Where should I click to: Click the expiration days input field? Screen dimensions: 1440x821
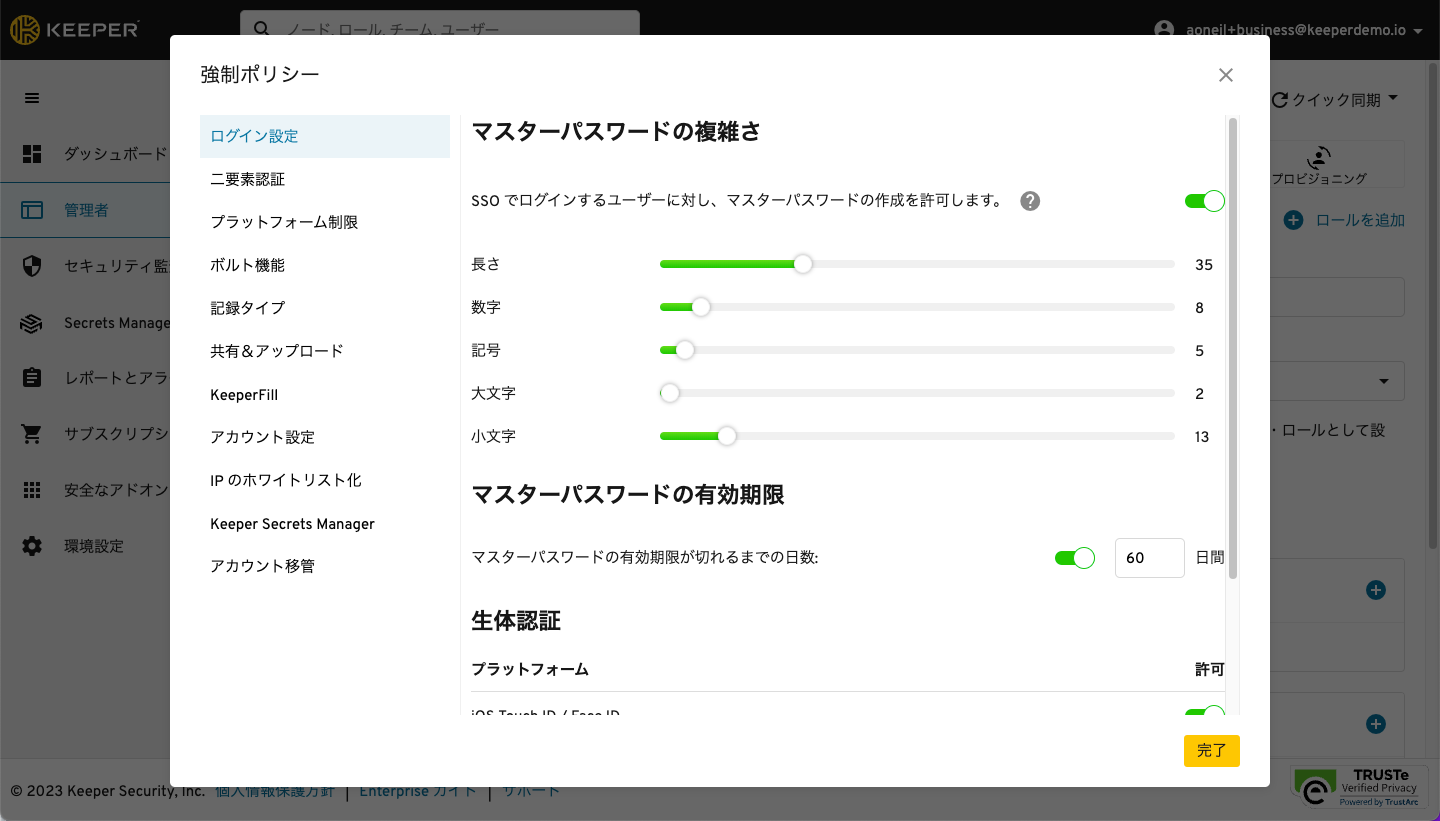[1149, 558]
